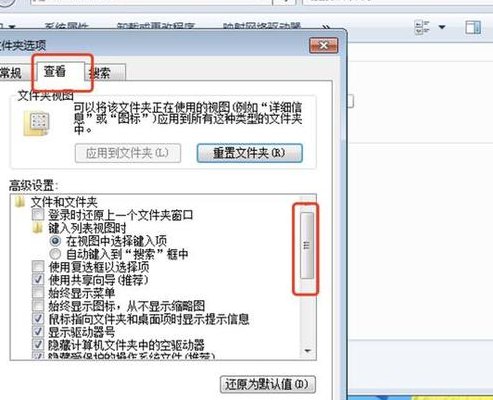
Task: Uncheck 使用共享向导(推荐) checkbox
Action: click(38, 279)
